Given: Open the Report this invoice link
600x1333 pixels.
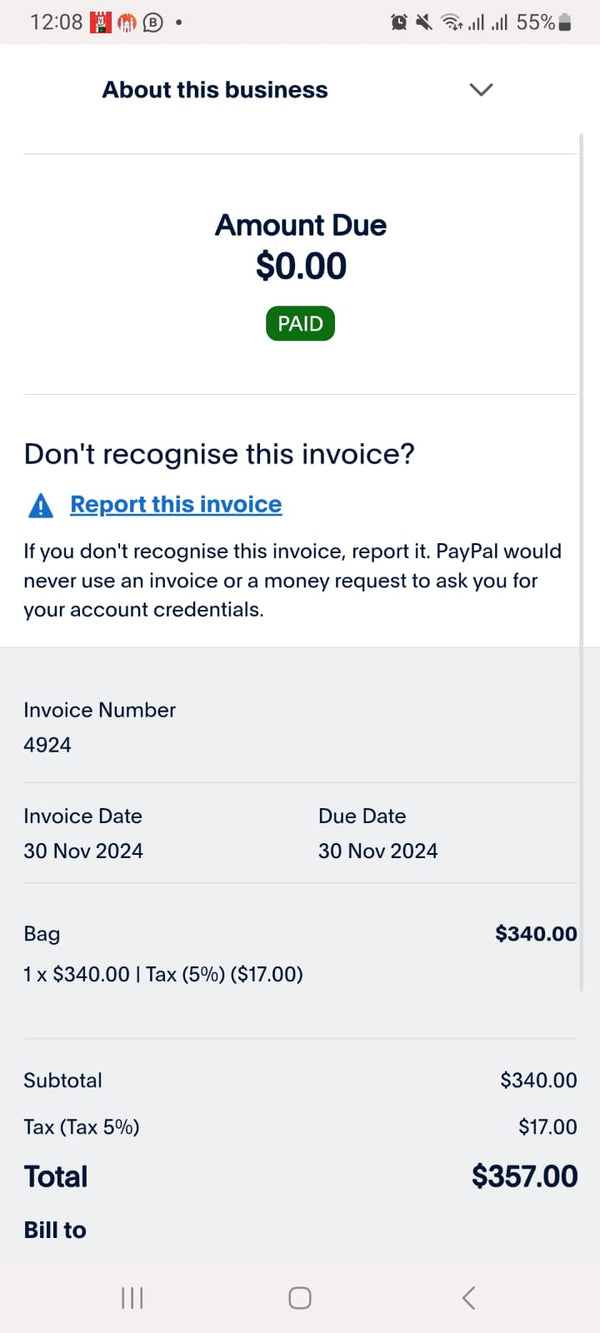Looking at the screenshot, I should click(176, 505).
